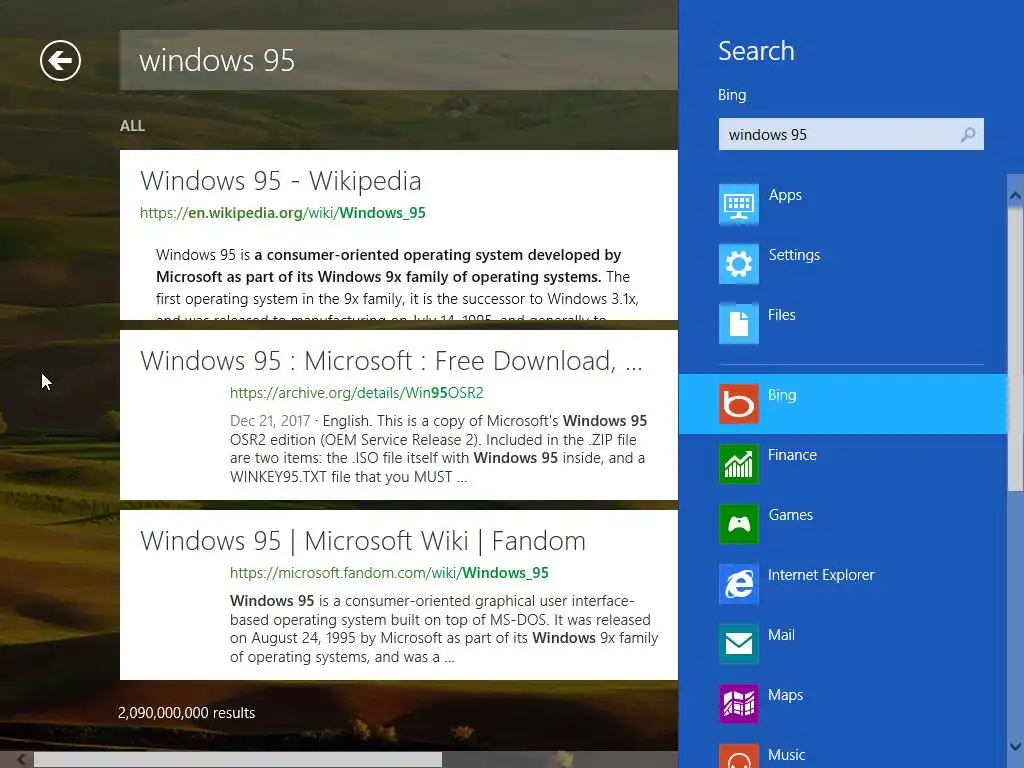
Task: Click the down arrow of apps list scrollbar
Action: pos(1015,746)
